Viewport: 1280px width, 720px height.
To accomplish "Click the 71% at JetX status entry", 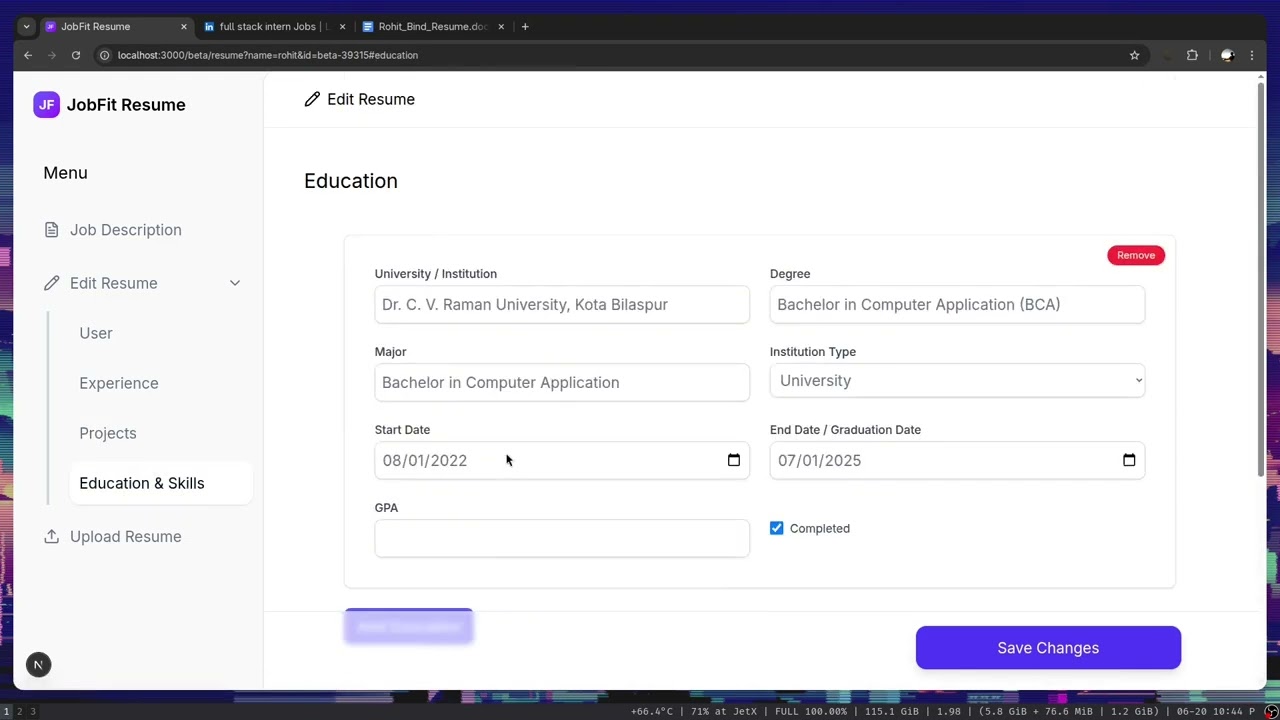I will tap(723, 712).
